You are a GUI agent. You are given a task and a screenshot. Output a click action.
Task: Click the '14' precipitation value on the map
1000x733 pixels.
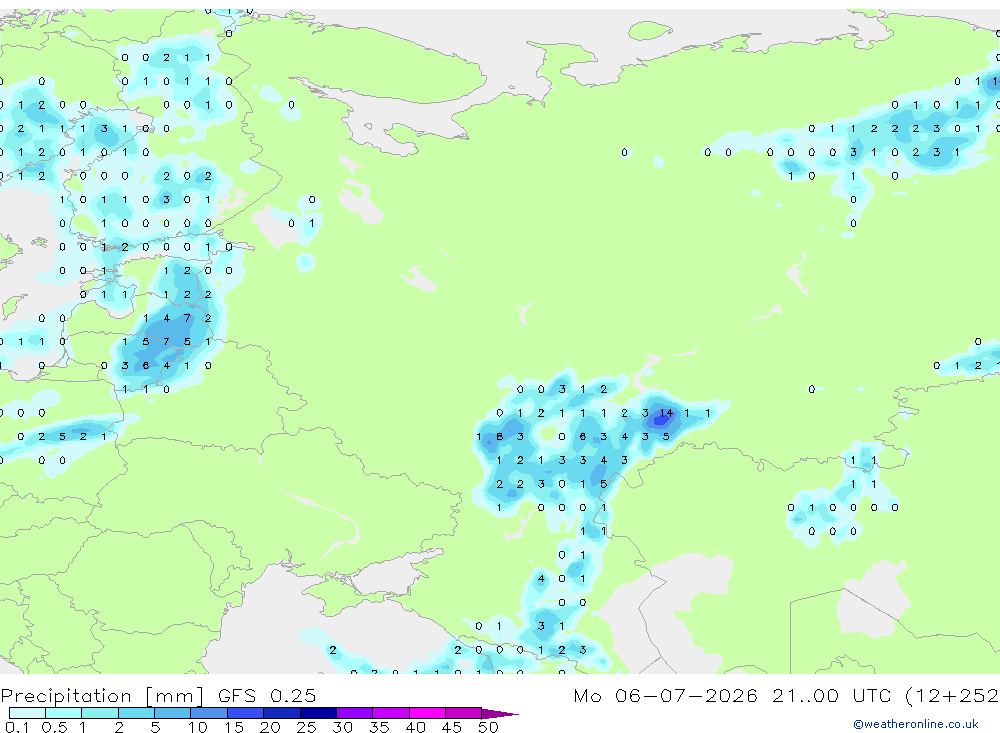pos(666,413)
